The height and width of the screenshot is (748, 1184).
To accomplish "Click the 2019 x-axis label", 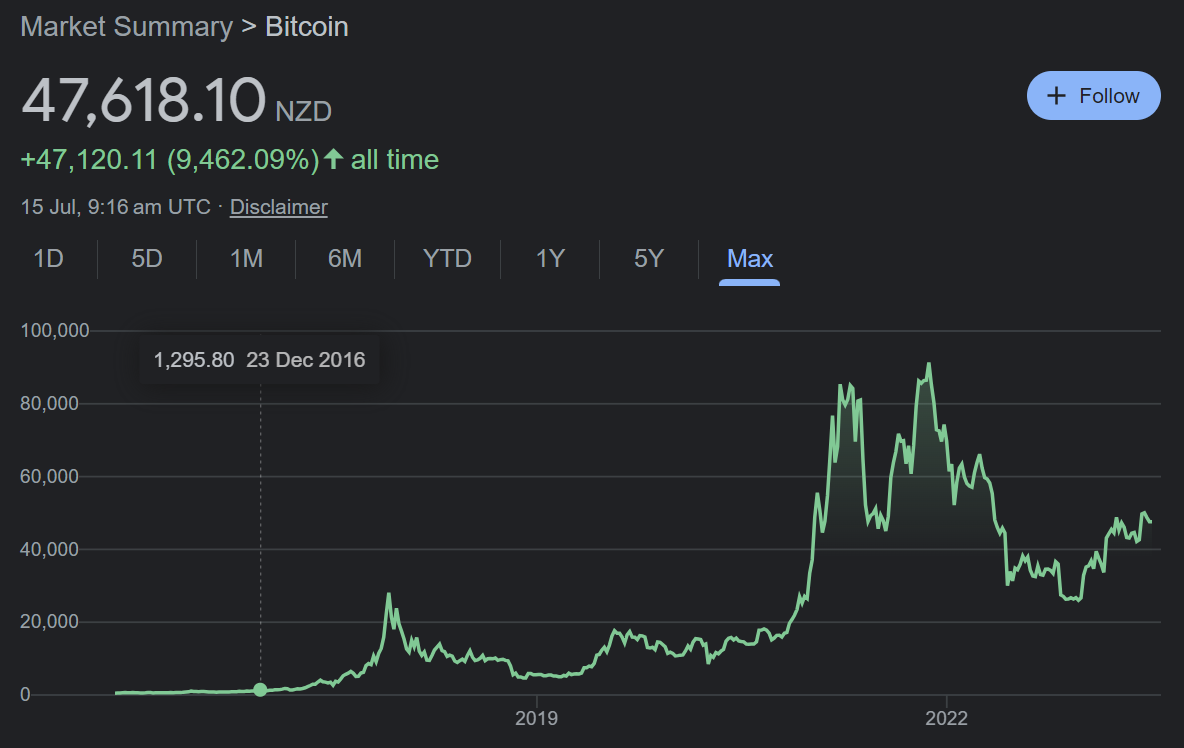I will [536, 719].
